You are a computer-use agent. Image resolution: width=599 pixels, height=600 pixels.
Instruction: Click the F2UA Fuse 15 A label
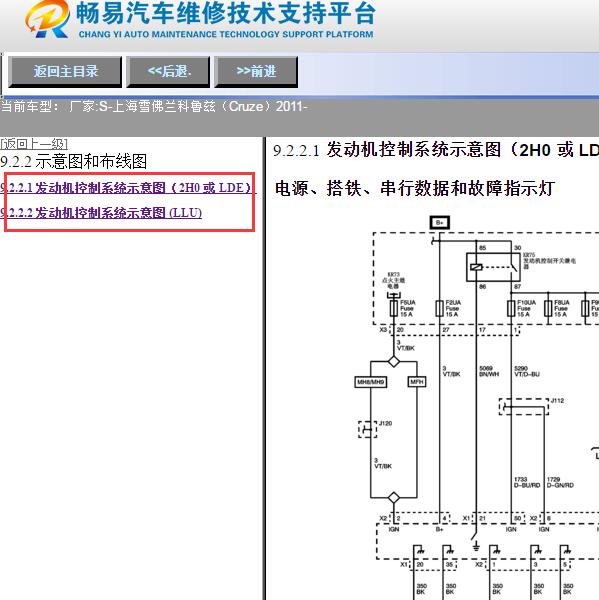453,308
